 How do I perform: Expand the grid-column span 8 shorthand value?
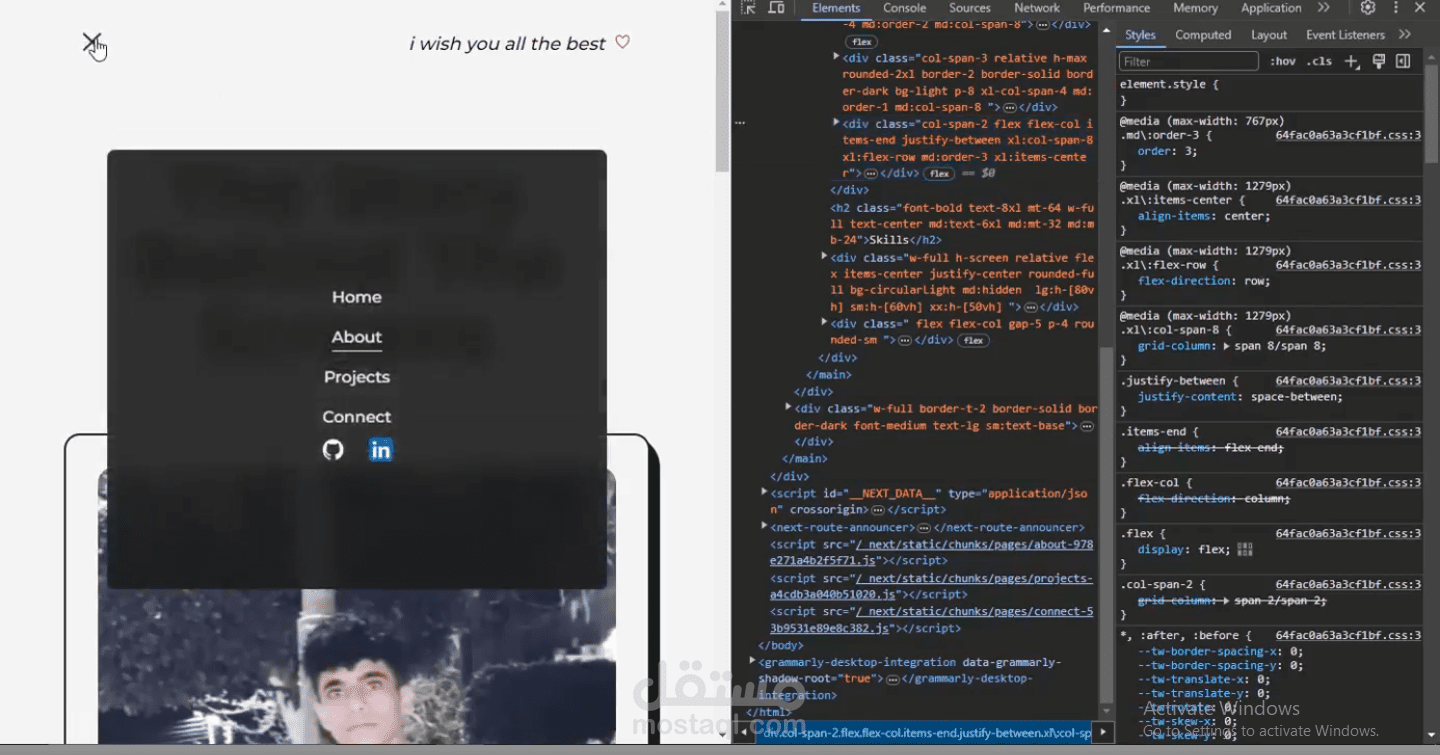pyautogui.click(x=1227, y=346)
